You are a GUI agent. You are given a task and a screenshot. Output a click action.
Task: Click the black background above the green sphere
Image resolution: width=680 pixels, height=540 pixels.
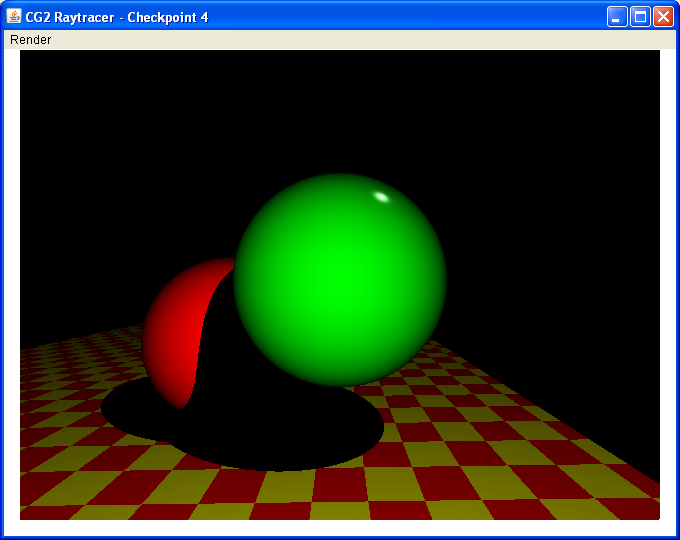pyautogui.click(x=340, y=110)
